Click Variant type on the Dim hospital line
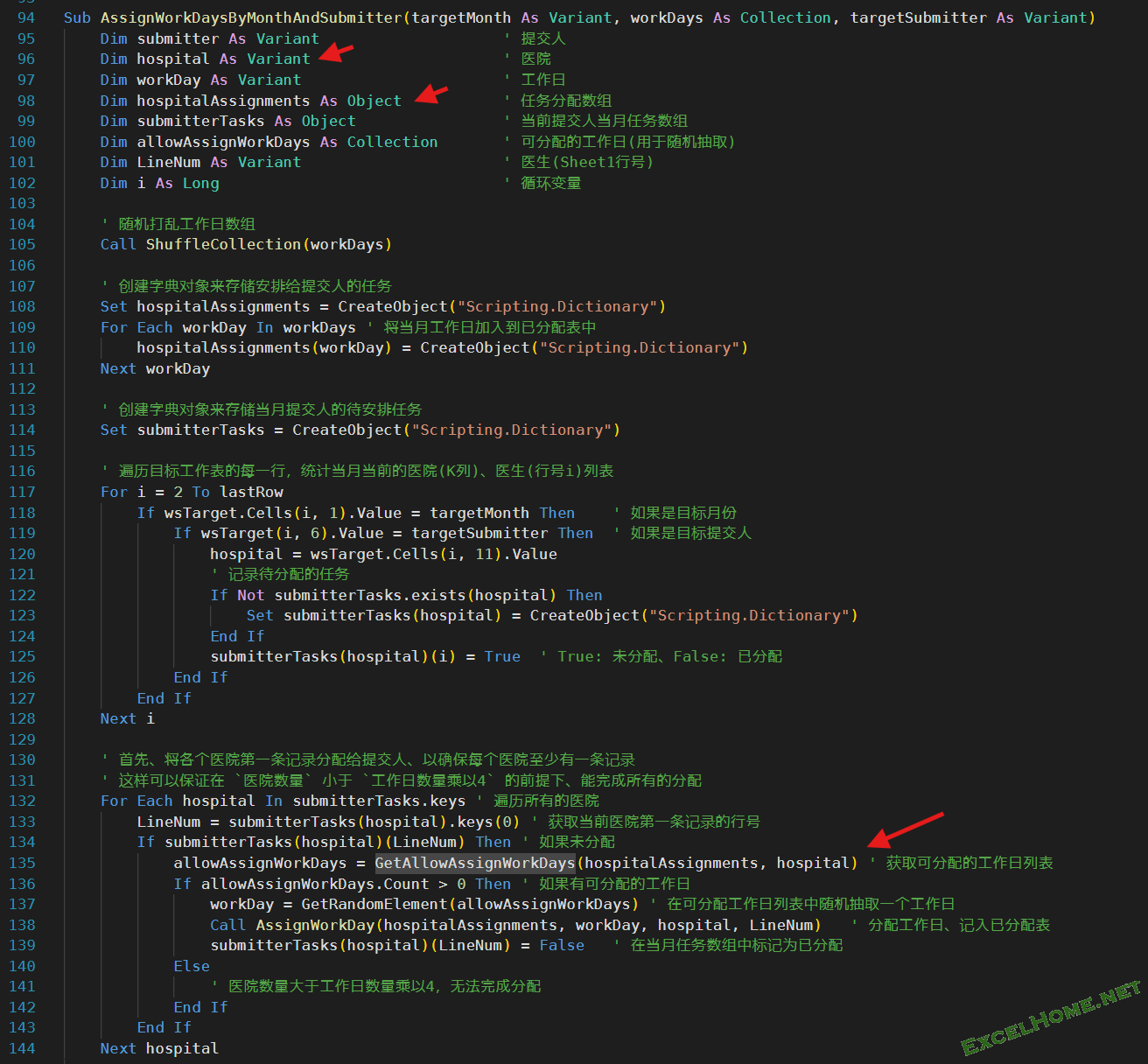This screenshot has width=1148, height=1064. coord(278,59)
